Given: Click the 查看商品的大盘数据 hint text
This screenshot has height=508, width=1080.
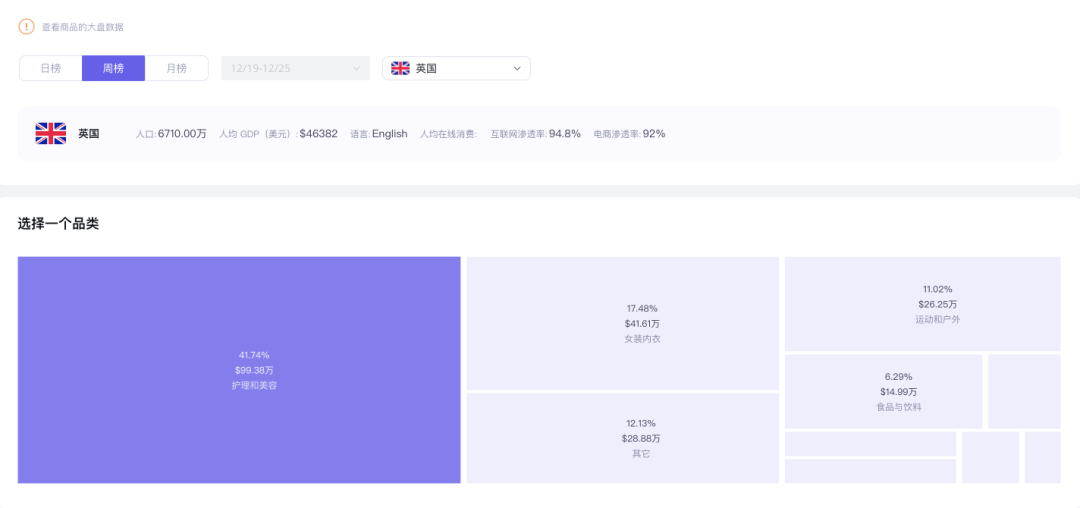Looking at the screenshot, I should pyautogui.click(x=83, y=28).
